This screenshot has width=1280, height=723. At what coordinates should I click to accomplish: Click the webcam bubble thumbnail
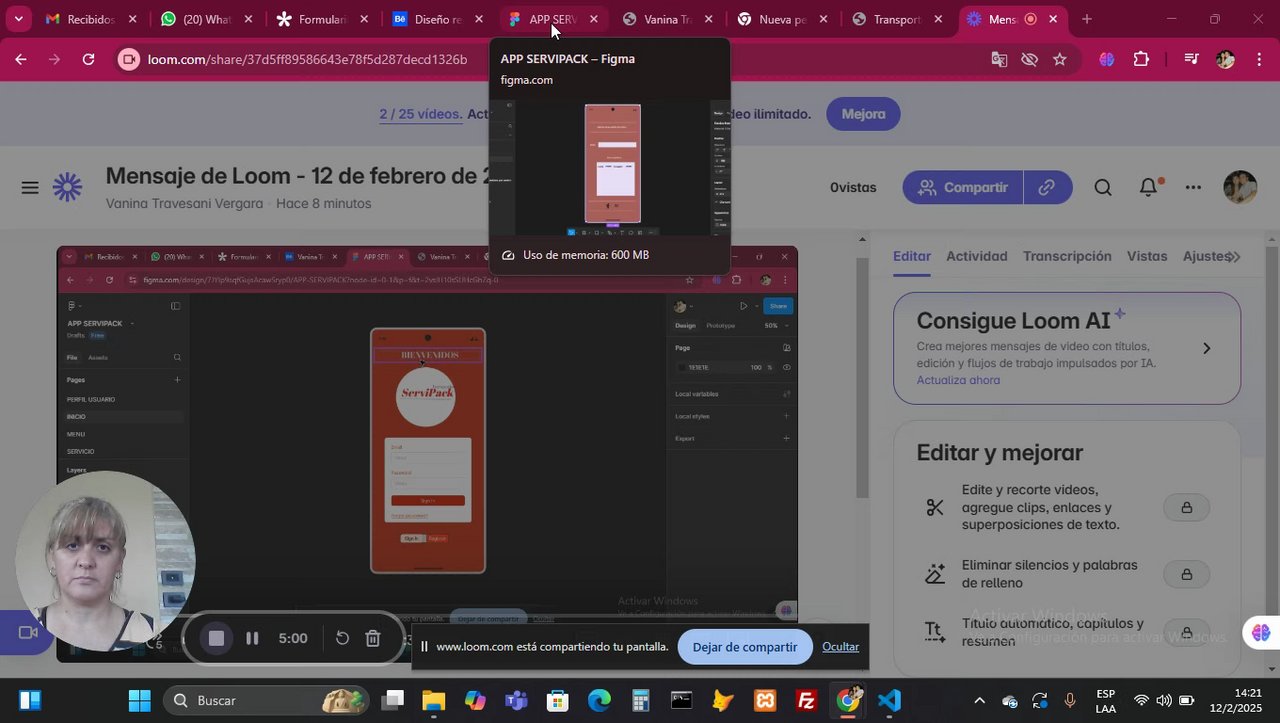coord(105,561)
